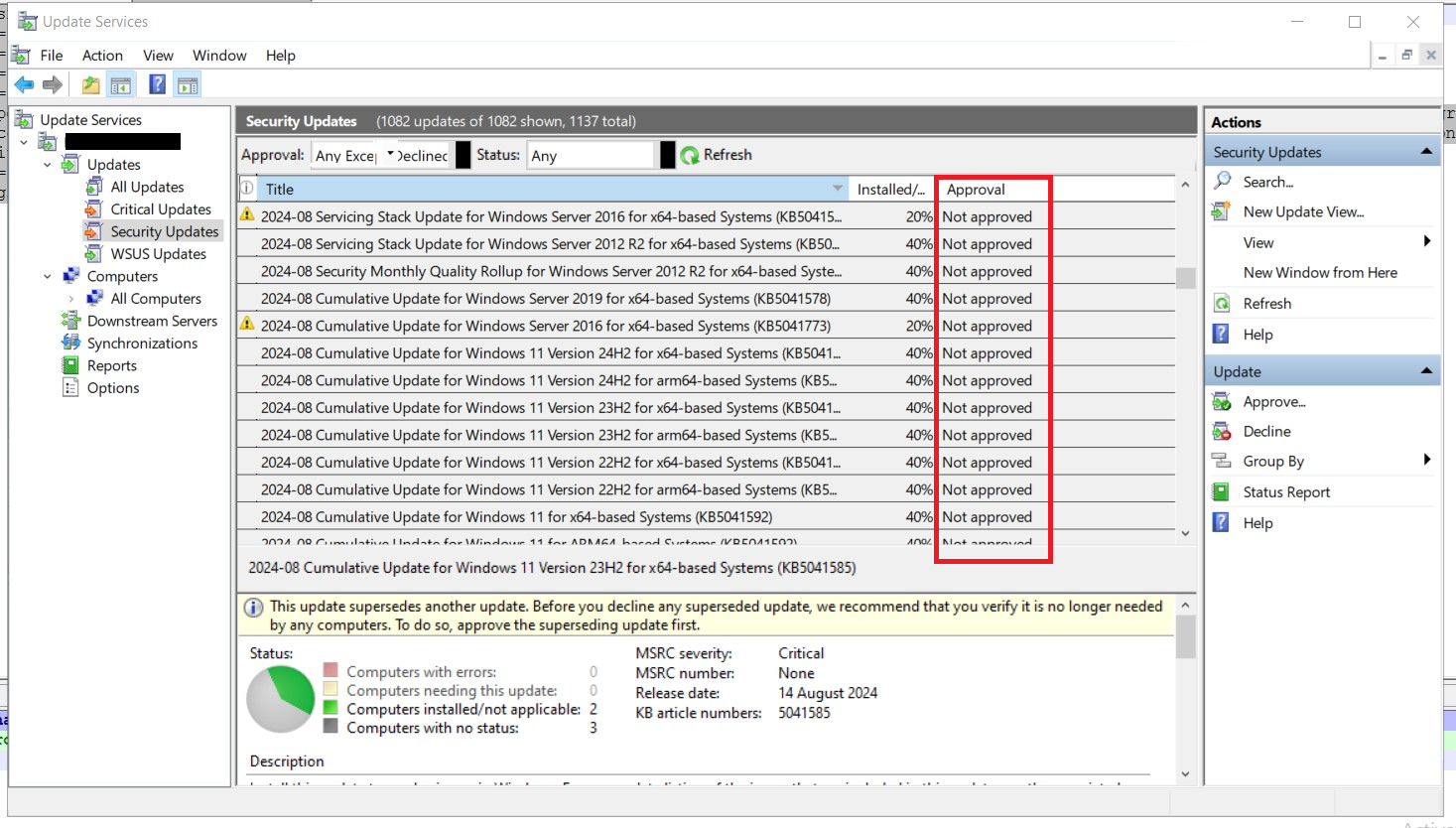Click the Forward arrow toolbar icon
Screen dimensions: 1456x828
[x=53, y=85]
